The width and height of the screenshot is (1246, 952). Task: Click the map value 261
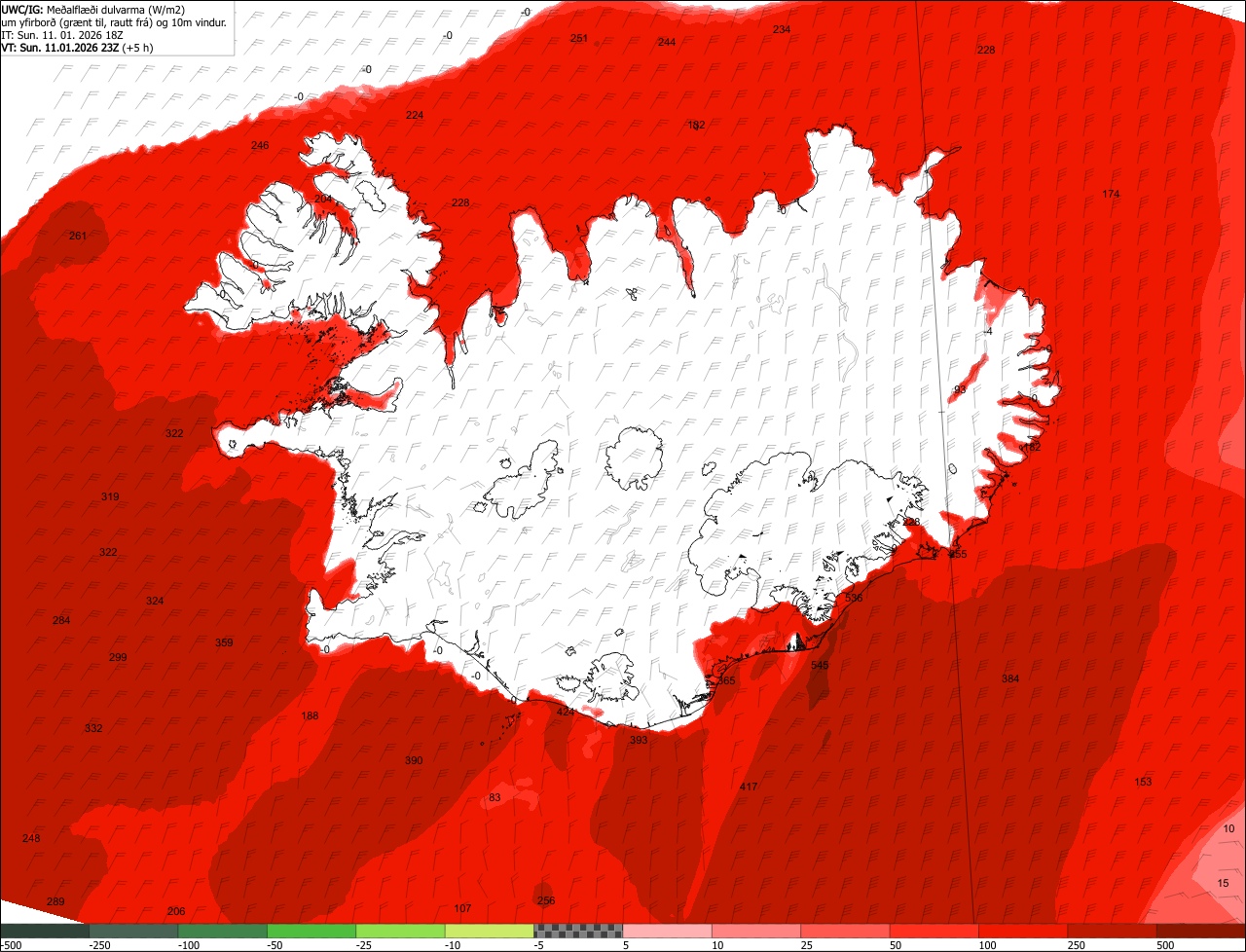(x=78, y=236)
